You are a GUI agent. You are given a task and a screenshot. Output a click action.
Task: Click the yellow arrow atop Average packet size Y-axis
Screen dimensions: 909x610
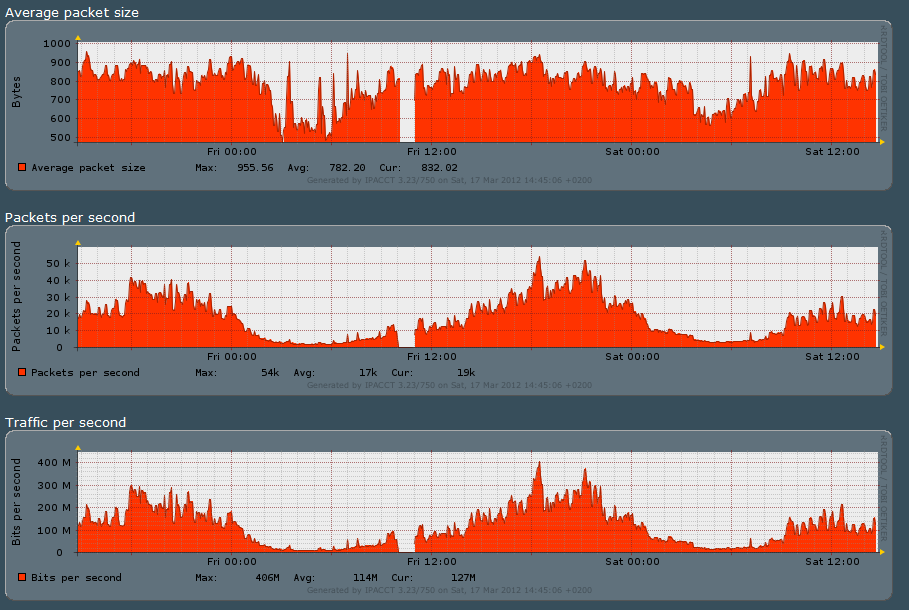pyautogui.click(x=78, y=37)
